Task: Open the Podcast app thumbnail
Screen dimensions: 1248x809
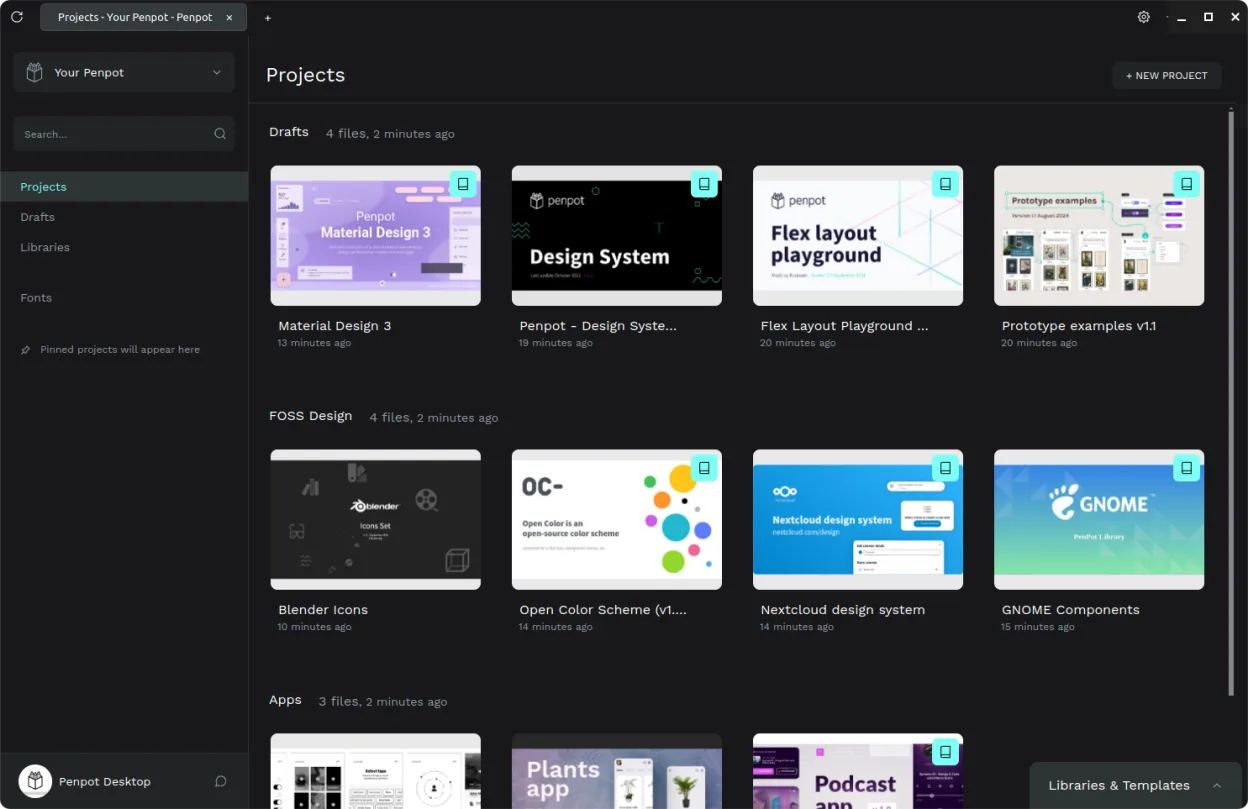Action: pos(858,771)
